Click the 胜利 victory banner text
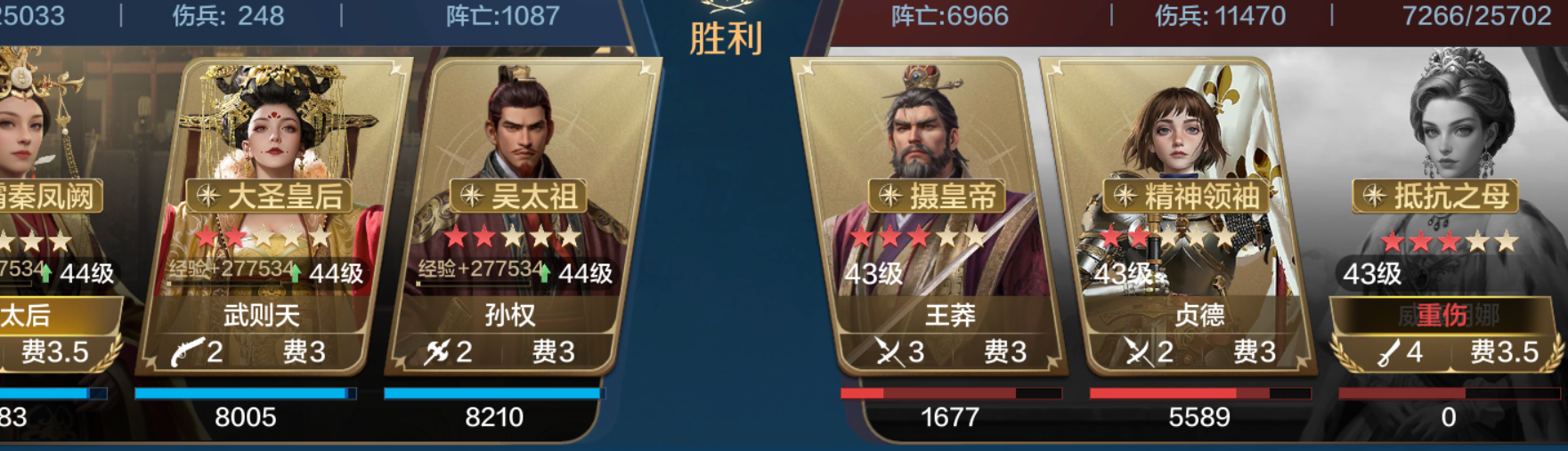Viewport: 1568px width, 451px height. [726, 38]
